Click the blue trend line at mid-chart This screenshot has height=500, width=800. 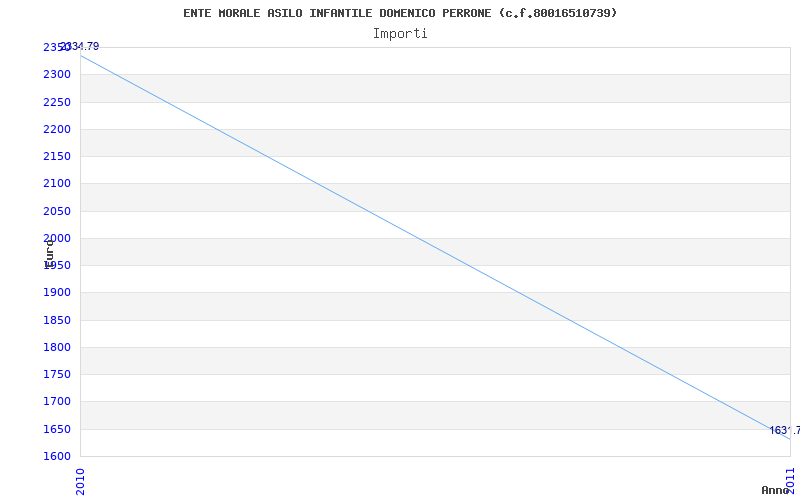pos(435,247)
